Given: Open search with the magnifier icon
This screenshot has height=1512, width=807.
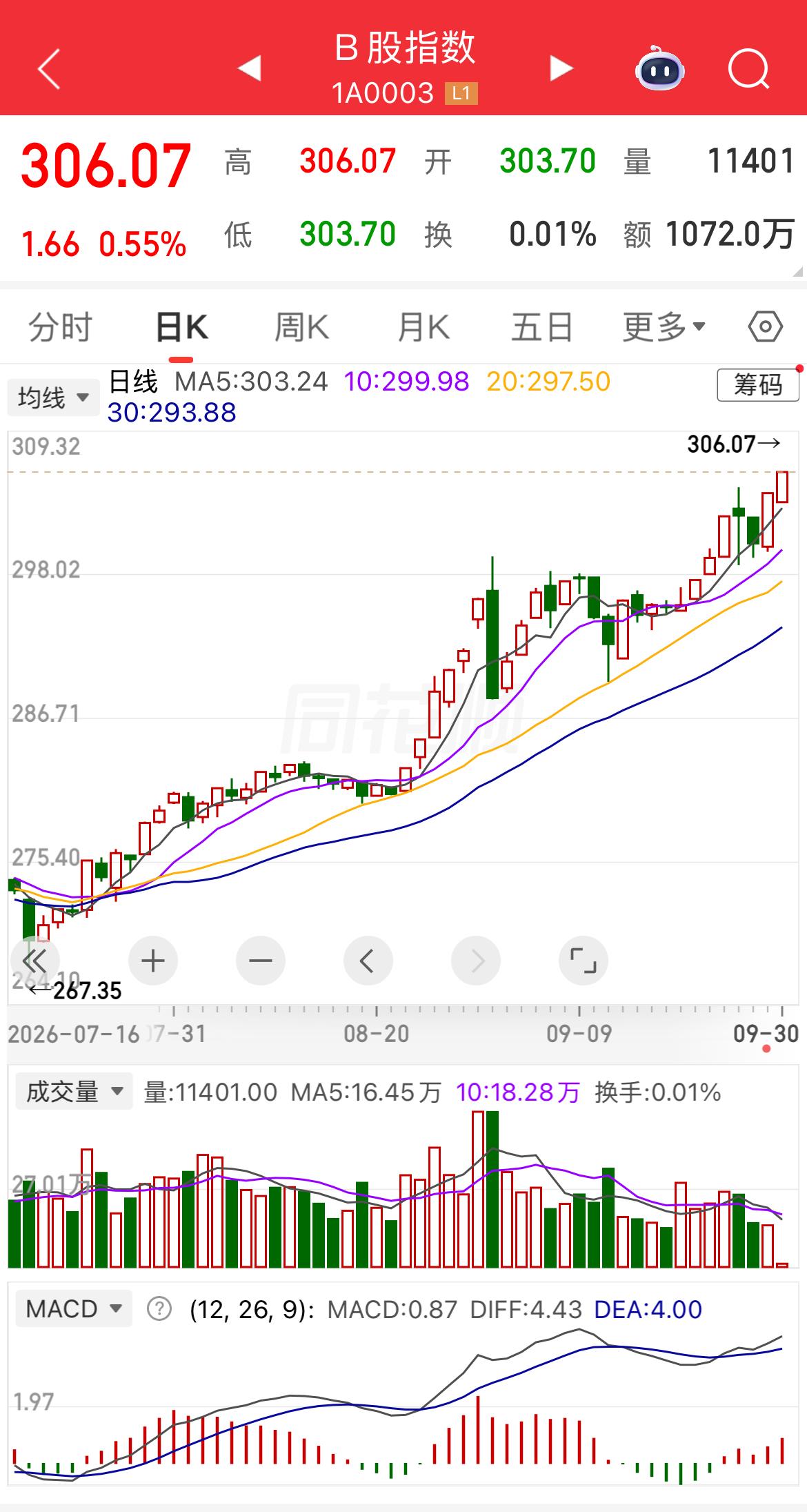Looking at the screenshot, I should coord(749,68).
